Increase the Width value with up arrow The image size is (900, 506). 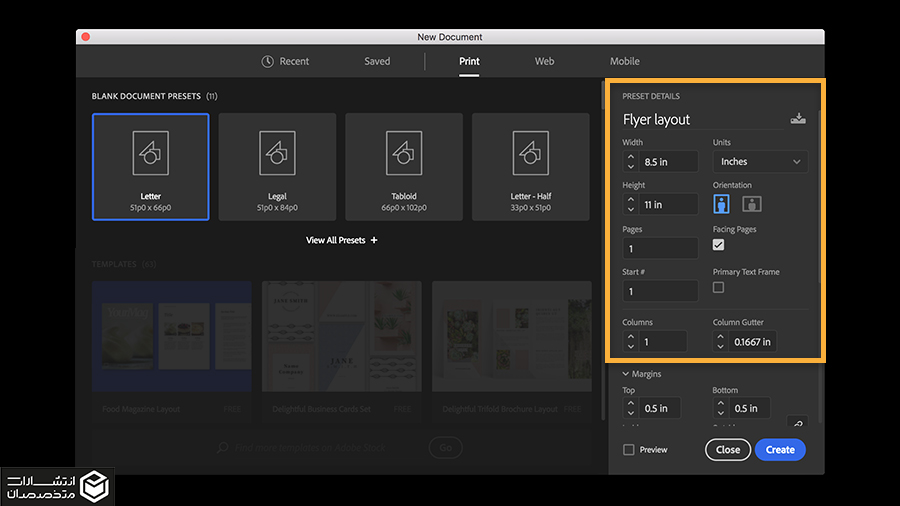(x=631, y=157)
